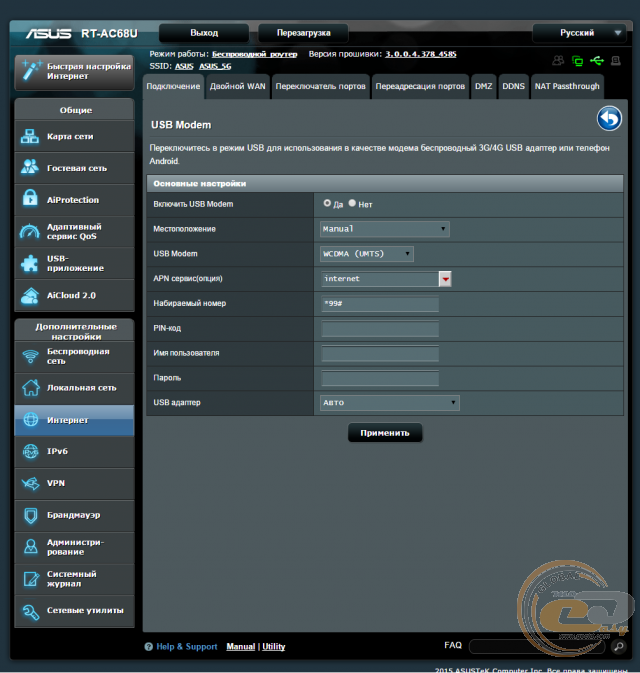Image resolution: width=640 pixels, height=673 pixels.
Task: Switch to the DMZ tab
Action: [484, 87]
